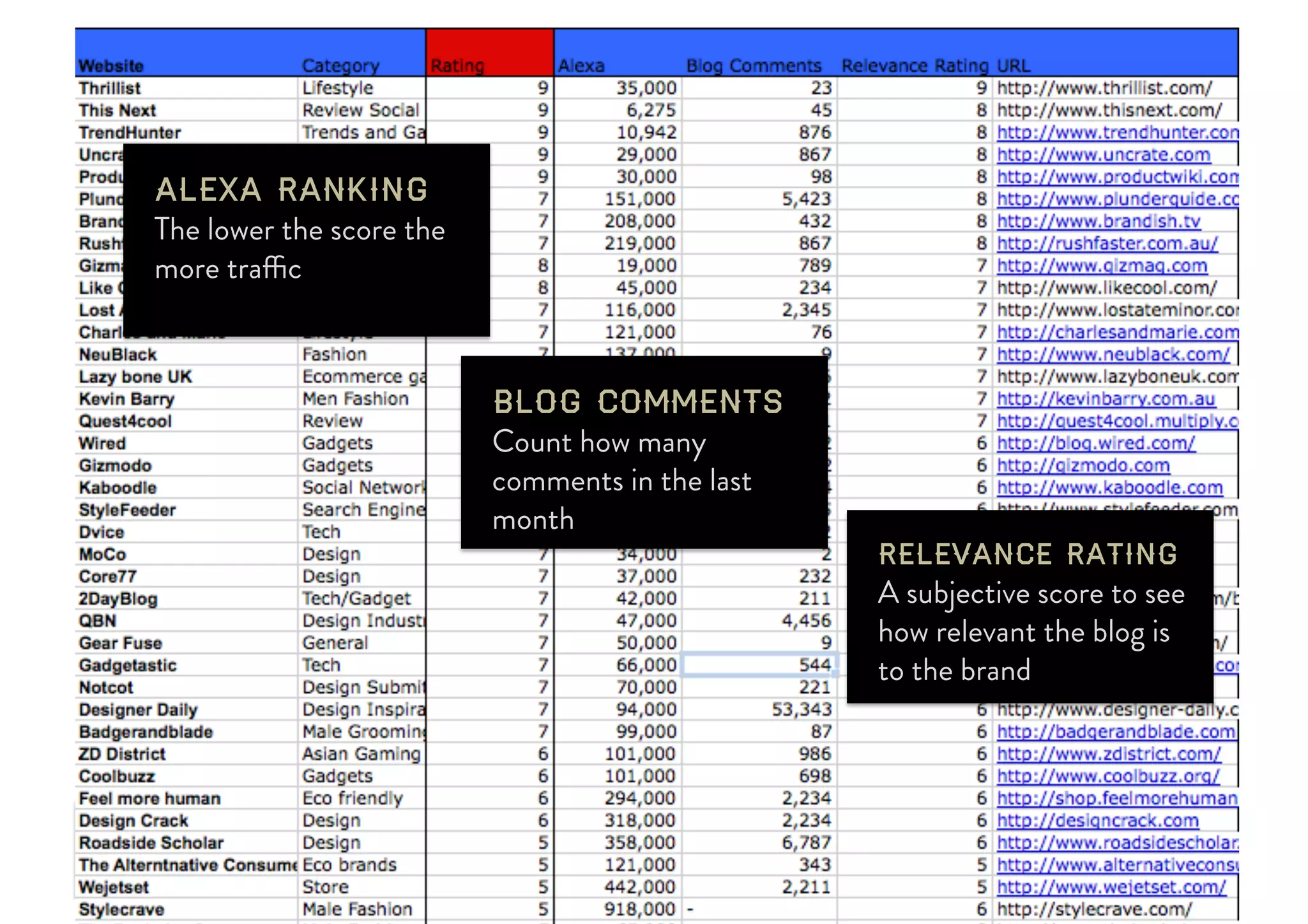The width and height of the screenshot is (1308, 924).
Task: Open the coolbuzz.org link
Action: point(1108,776)
